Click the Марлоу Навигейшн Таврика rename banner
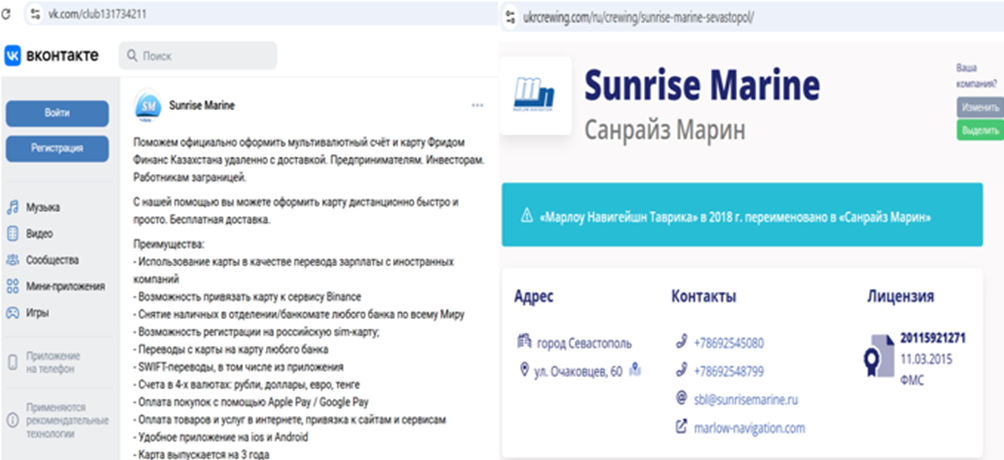Image resolution: width=1004 pixels, height=460 pixels. 742,215
